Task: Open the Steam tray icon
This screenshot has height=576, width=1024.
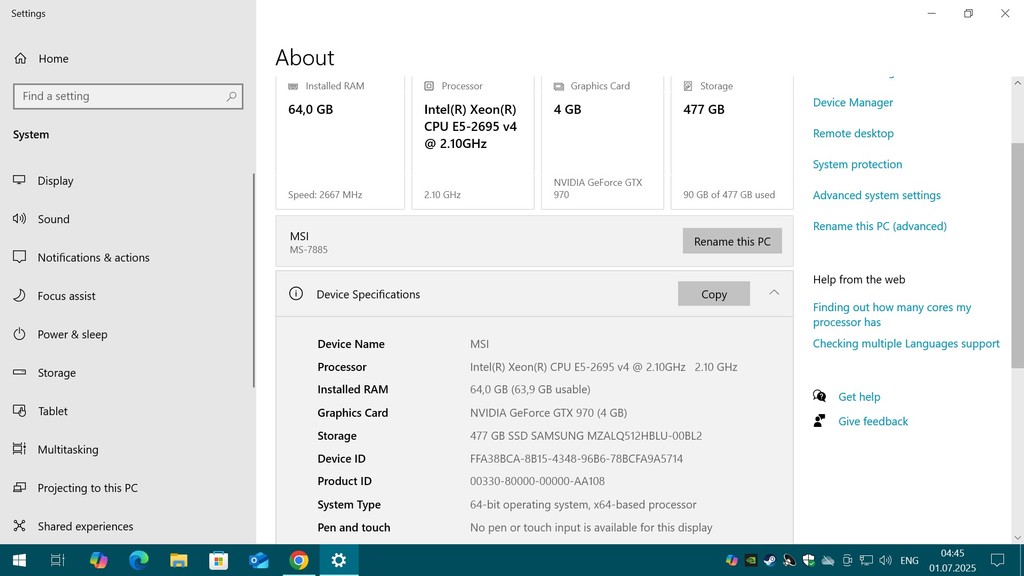Action: (x=770, y=560)
